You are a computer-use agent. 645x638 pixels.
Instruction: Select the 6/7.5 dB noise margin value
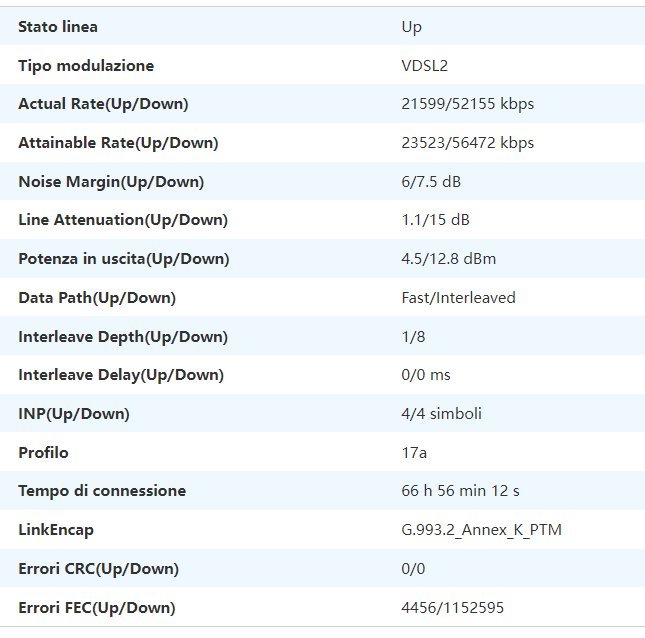(x=431, y=182)
